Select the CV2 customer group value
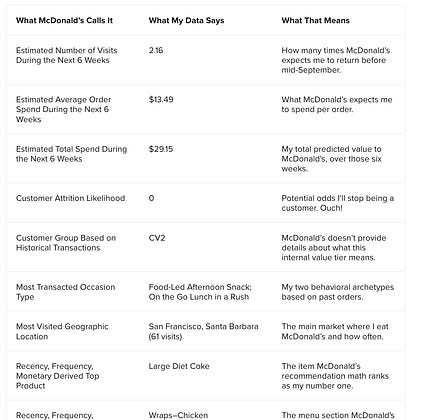Image resolution: width=439 pixels, height=420 pixels. point(157,238)
